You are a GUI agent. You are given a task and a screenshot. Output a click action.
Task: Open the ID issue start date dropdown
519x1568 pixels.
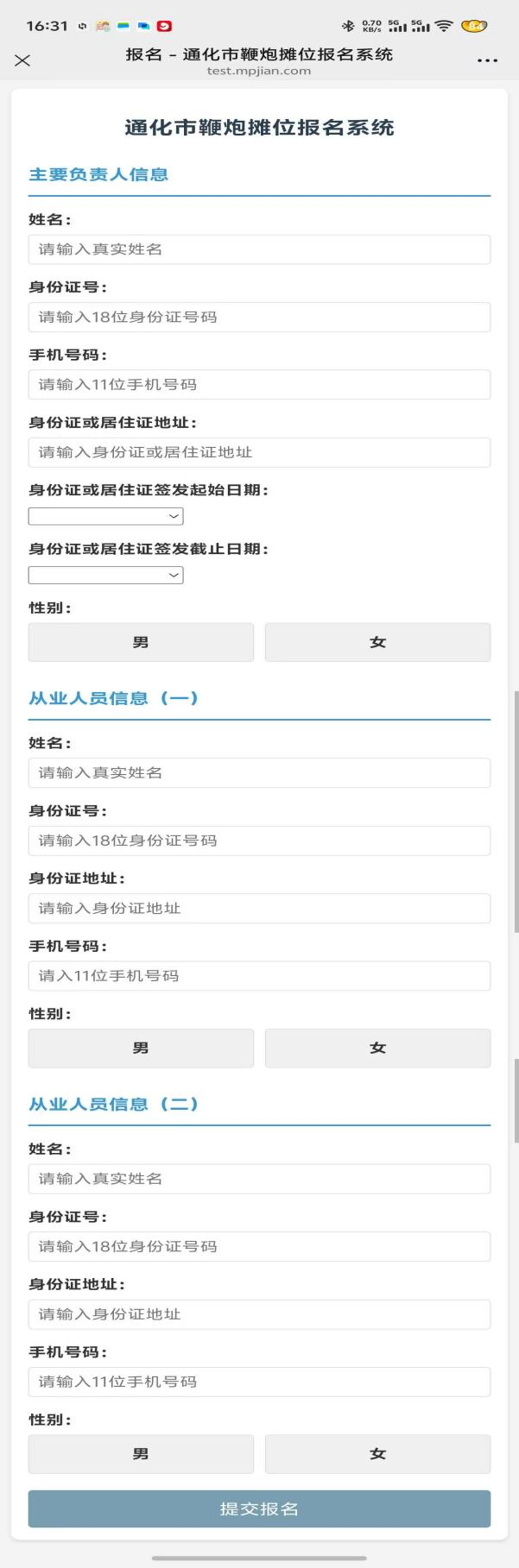click(105, 516)
